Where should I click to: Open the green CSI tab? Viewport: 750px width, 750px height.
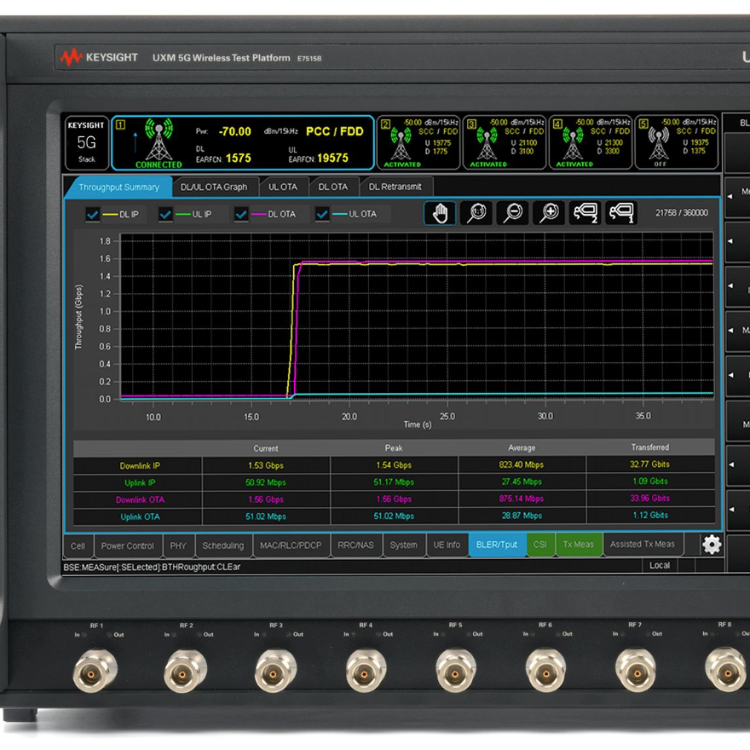(x=540, y=544)
